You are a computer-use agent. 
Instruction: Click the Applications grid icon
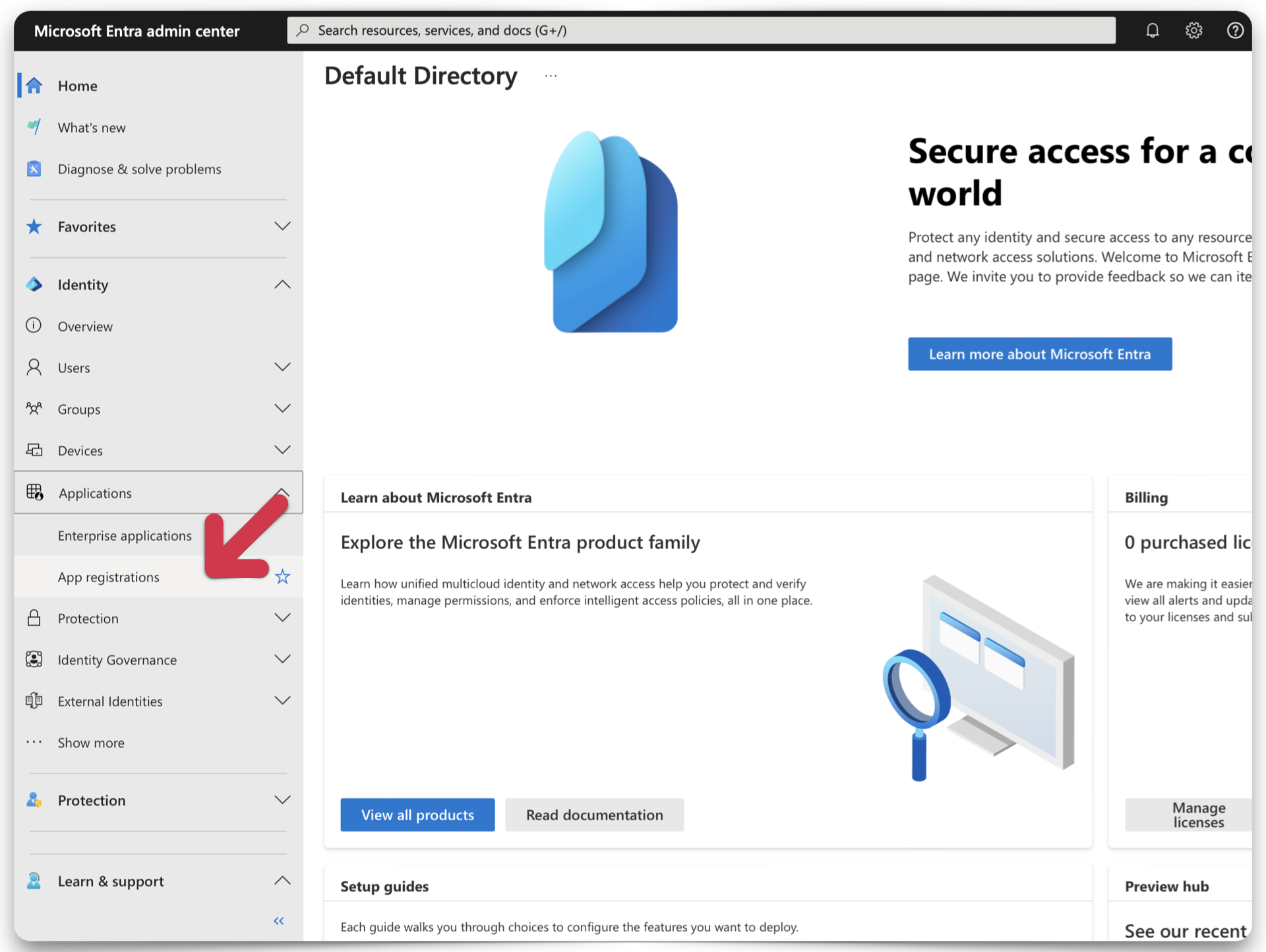click(x=34, y=492)
